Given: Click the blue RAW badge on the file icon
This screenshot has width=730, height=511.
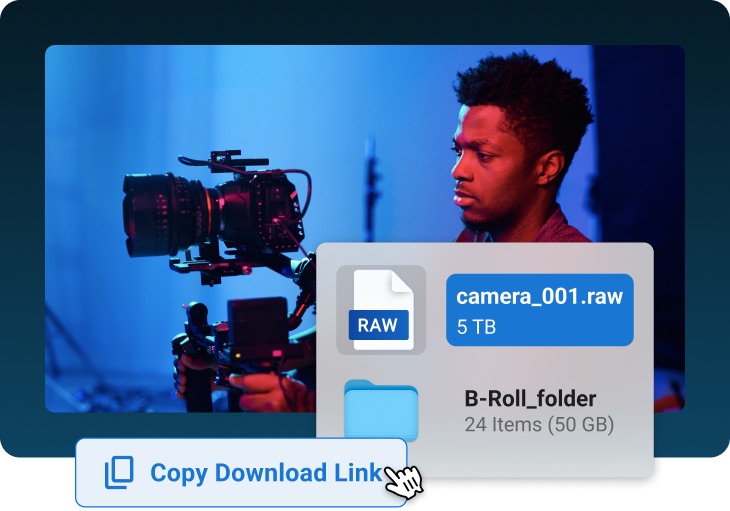Looking at the screenshot, I should 380,324.
